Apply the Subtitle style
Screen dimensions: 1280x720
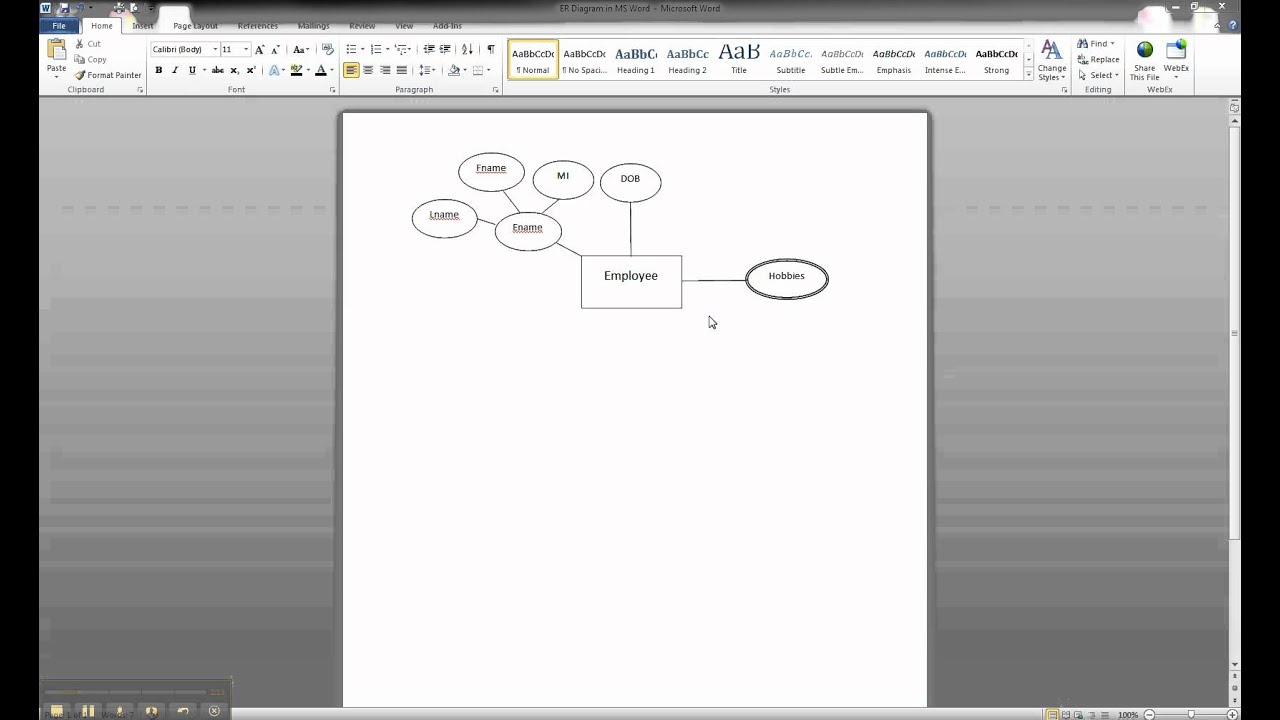[x=790, y=60]
